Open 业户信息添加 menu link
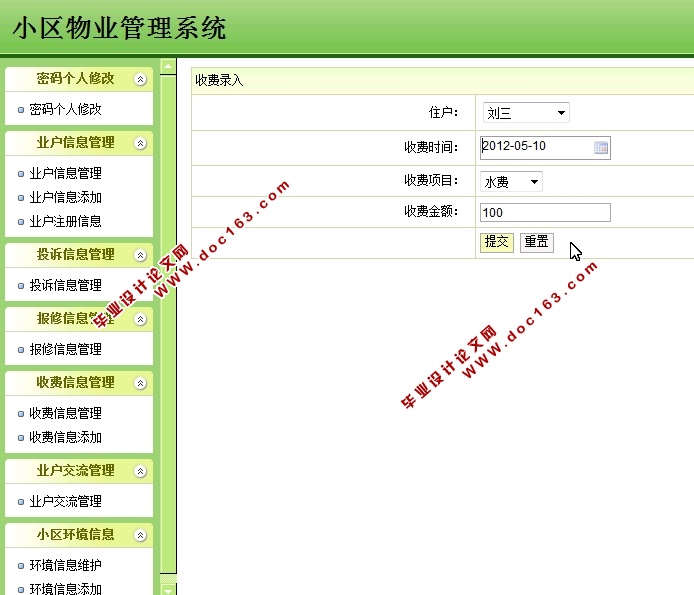This screenshot has height=595, width=694. 65,197
